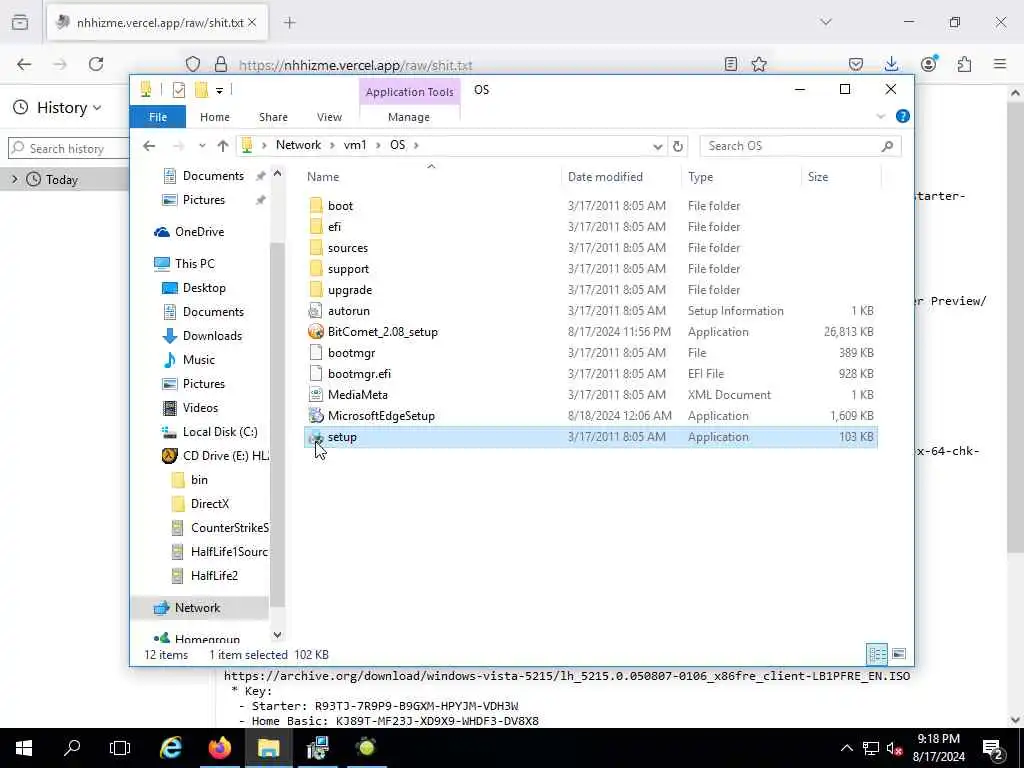Open Task View on taskbar
This screenshot has height=768, width=1024.
pyautogui.click(x=120, y=748)
